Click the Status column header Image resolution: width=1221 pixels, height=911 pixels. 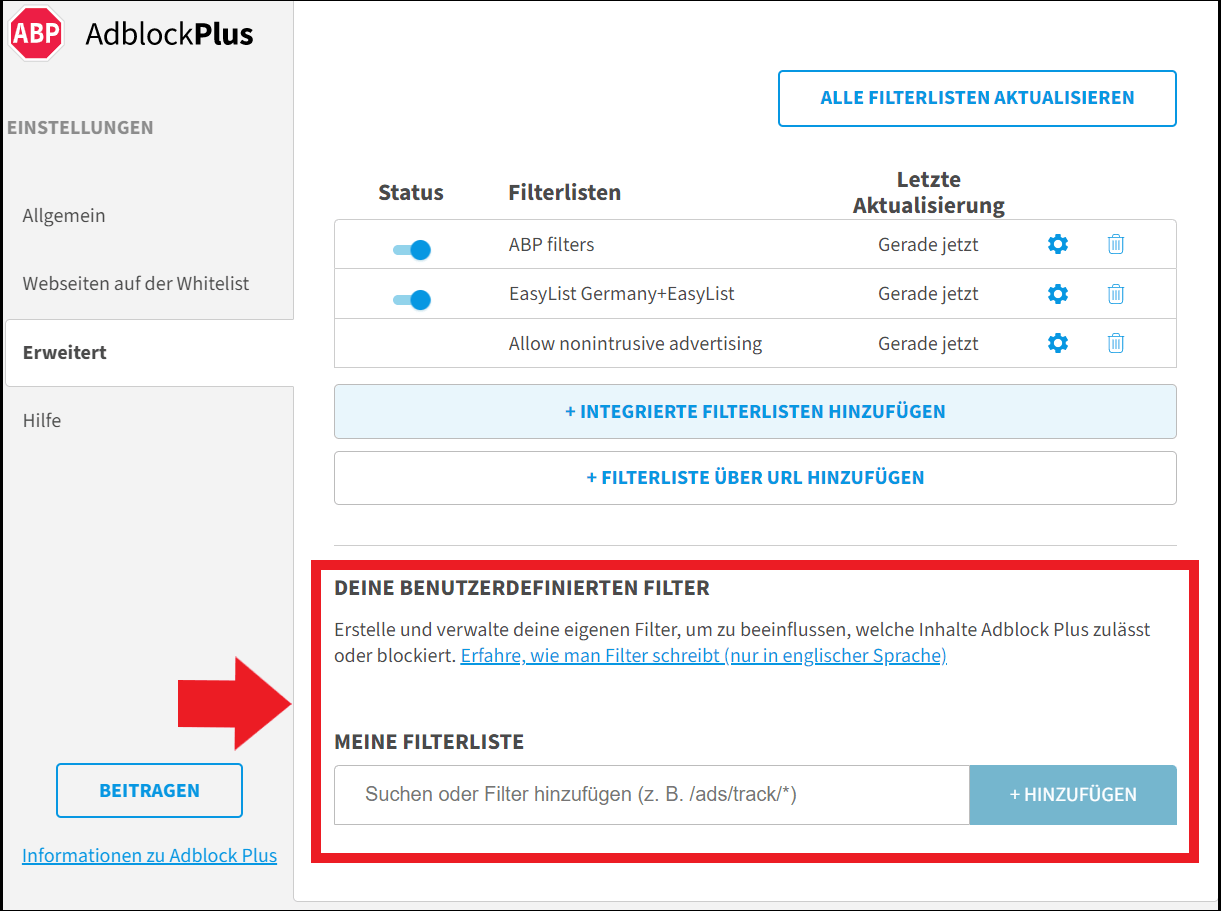point(411,192)
